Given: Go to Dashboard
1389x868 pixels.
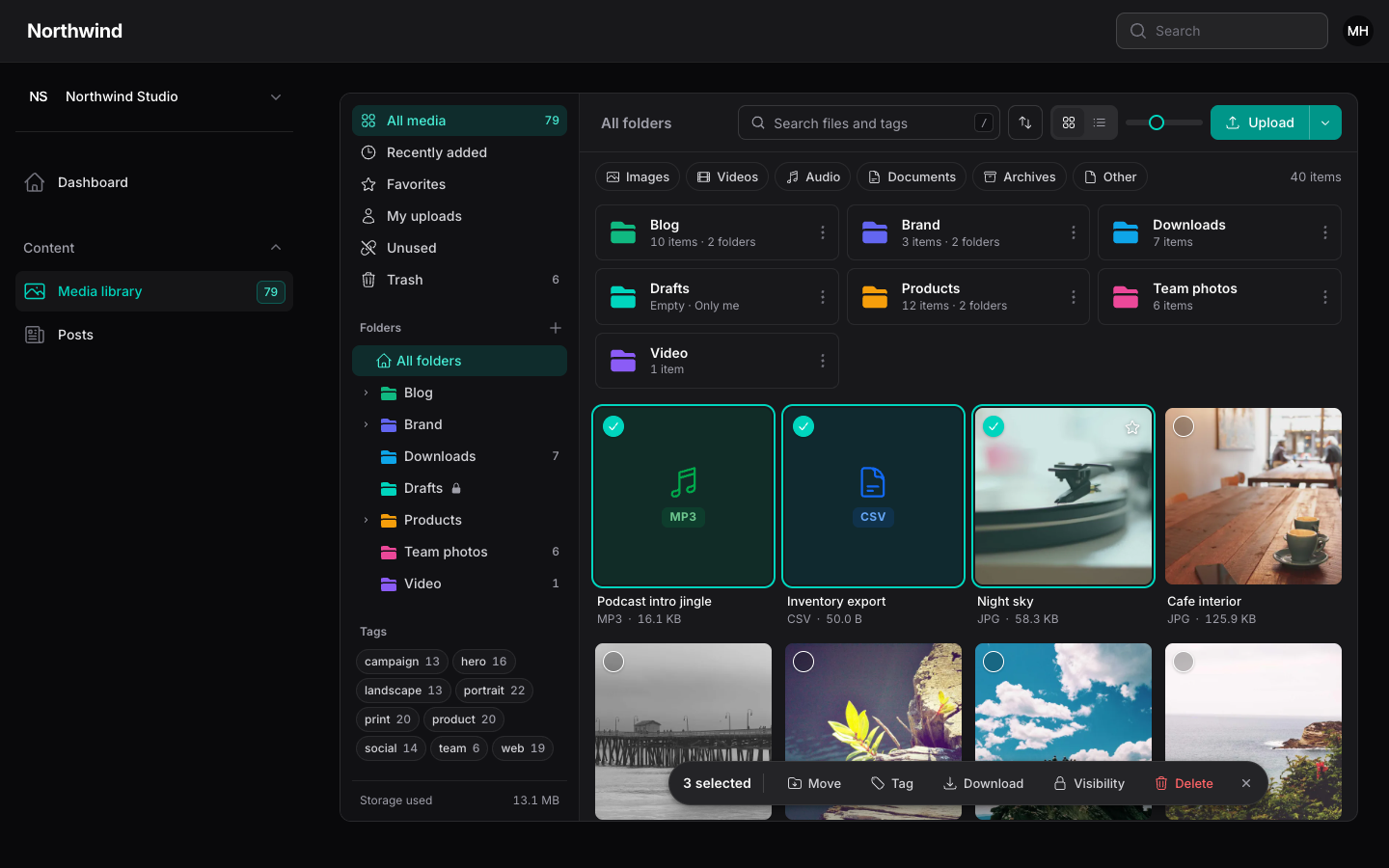Looking at the screenshot, I should click(x=154, y=182).
